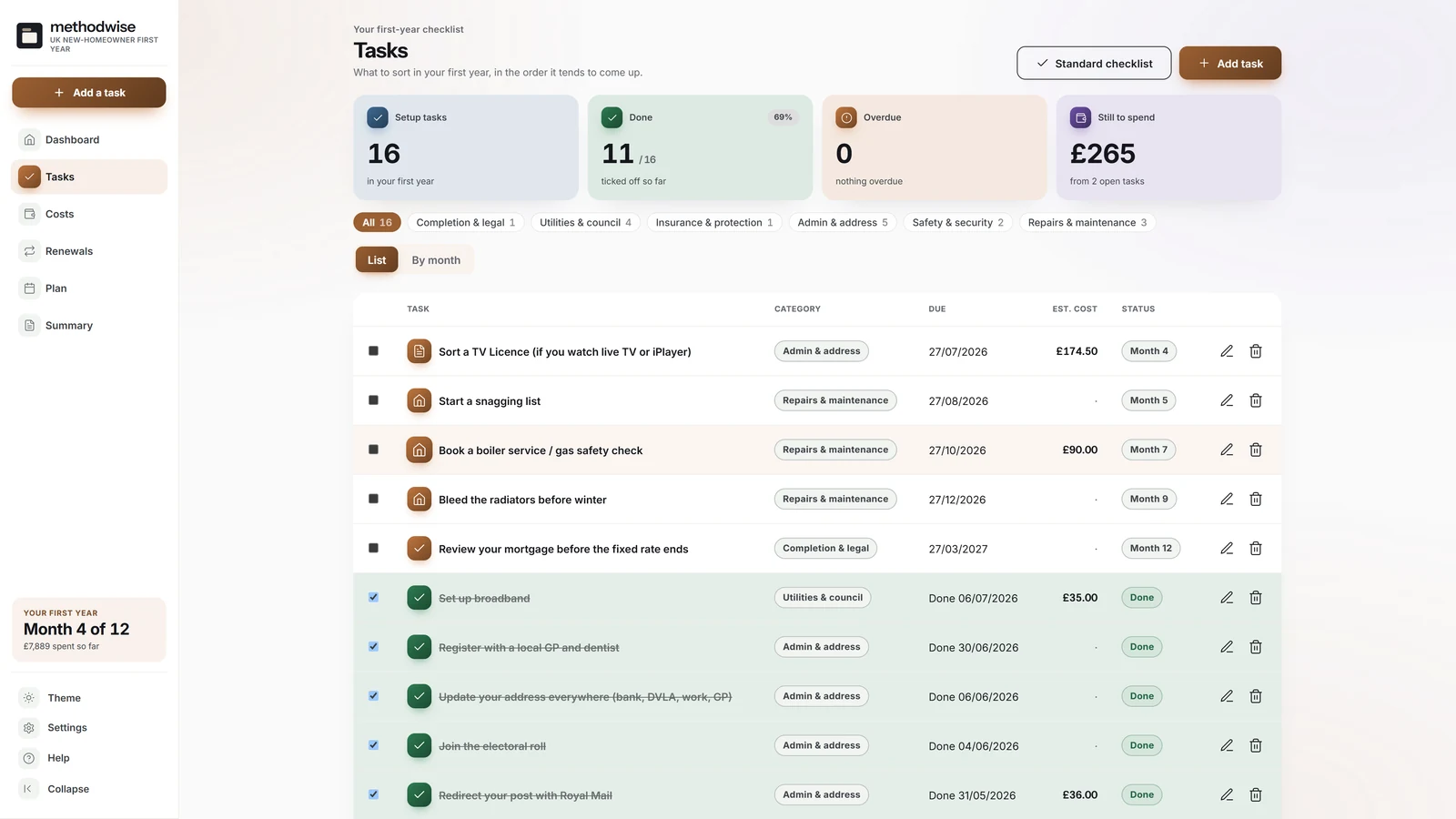The height and width of the screenshot is (819, 1456).
Task: Tick the mortgage review checkbox
Action: [x=373, y=547]
